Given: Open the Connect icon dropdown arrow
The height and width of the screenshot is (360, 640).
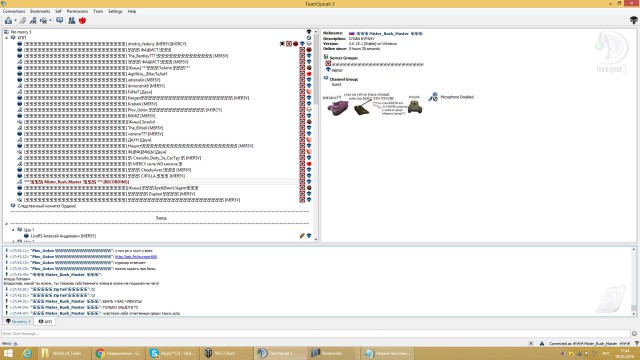Looking at the screenshot, I should [15, 20].
